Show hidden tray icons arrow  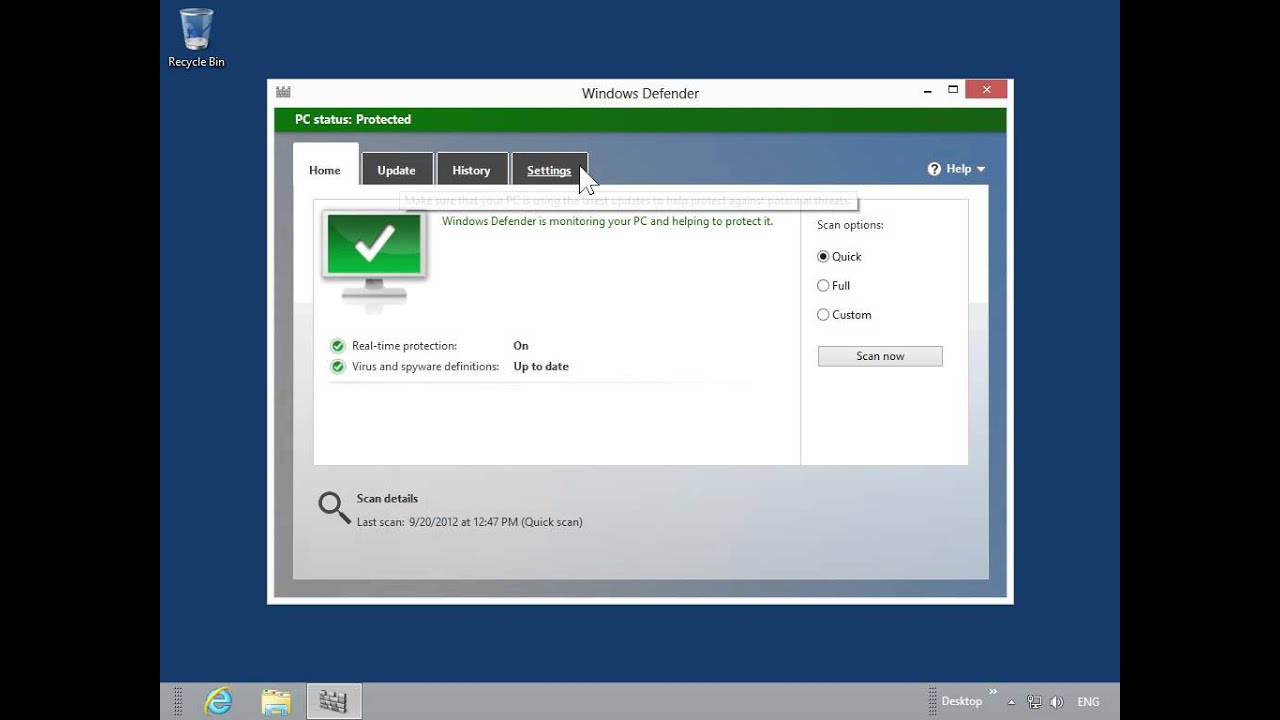click(1011, 702)
